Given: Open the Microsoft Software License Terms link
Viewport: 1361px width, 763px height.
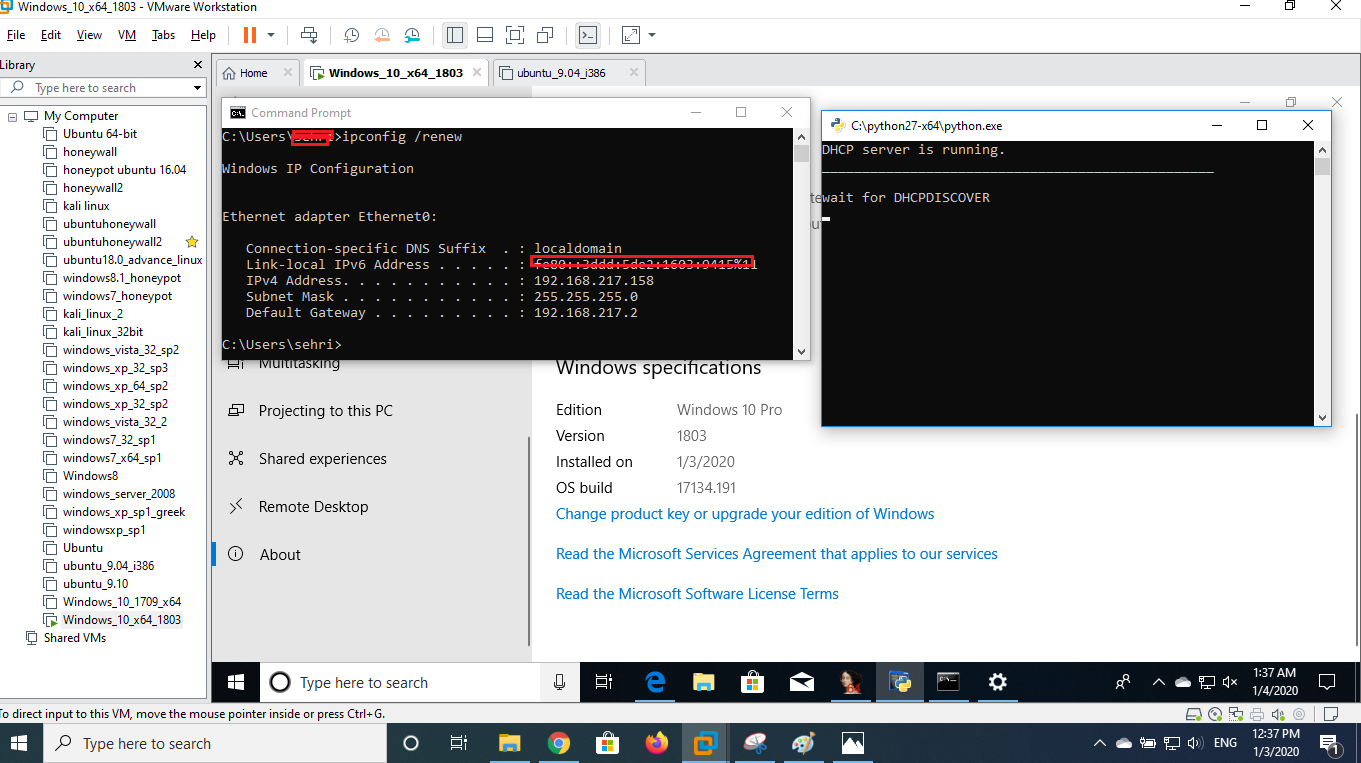Looking at the screenshot, I should click(x=697, y=594).
